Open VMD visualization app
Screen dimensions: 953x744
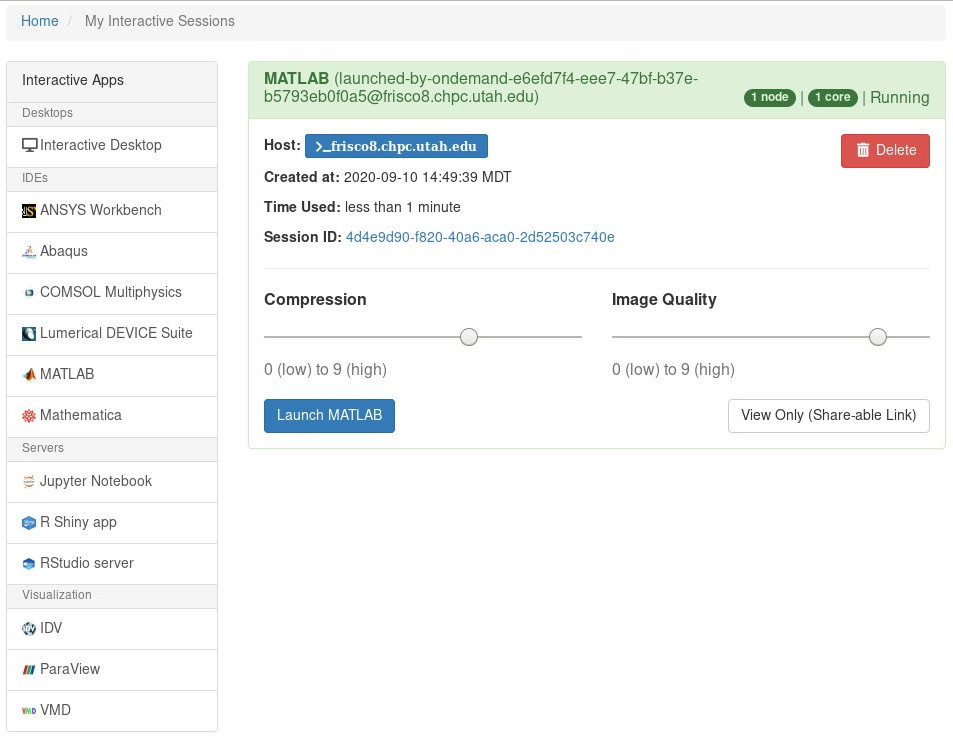(112, 711)
